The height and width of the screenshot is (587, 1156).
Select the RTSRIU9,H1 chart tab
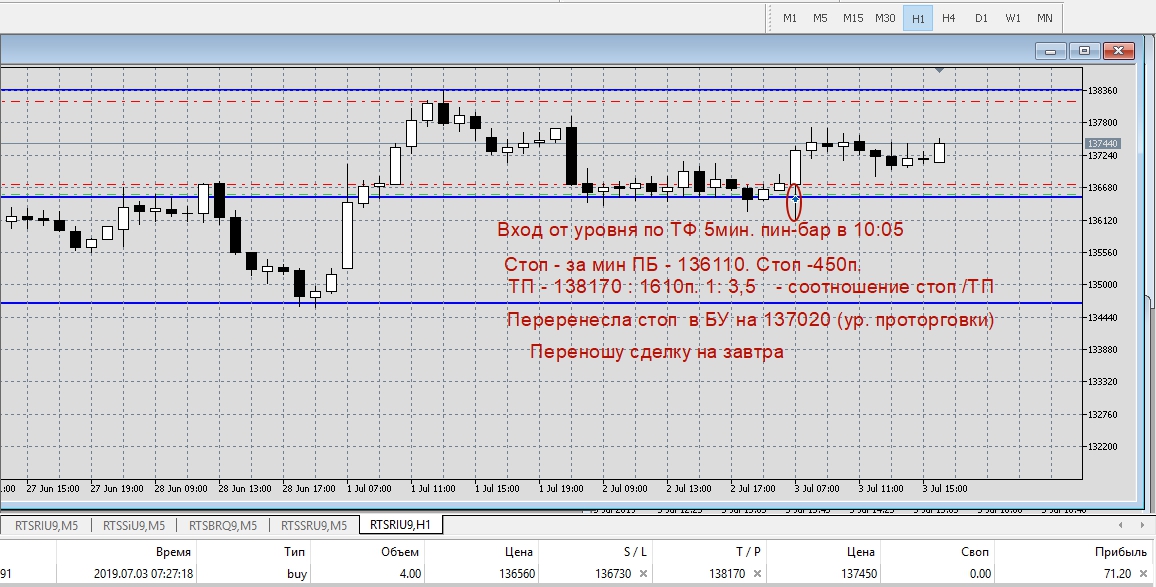click(400, 525)
